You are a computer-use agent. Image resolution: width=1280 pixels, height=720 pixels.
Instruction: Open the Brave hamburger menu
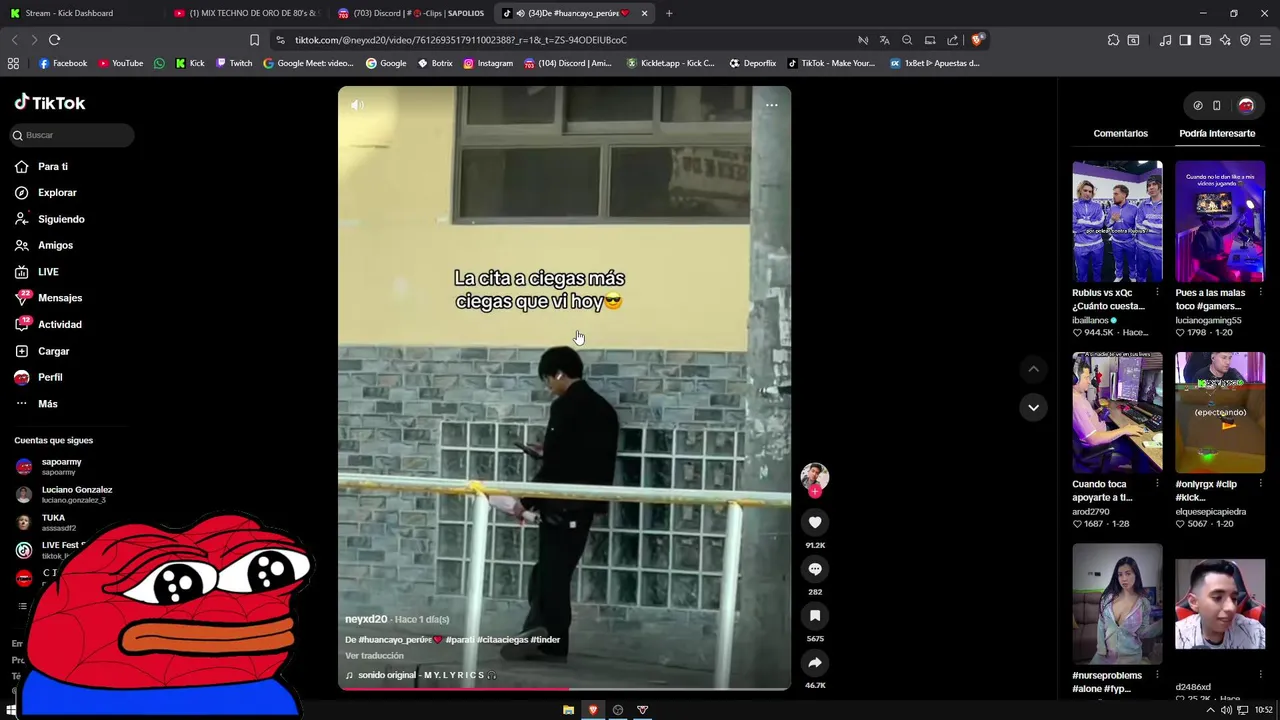1265,40
